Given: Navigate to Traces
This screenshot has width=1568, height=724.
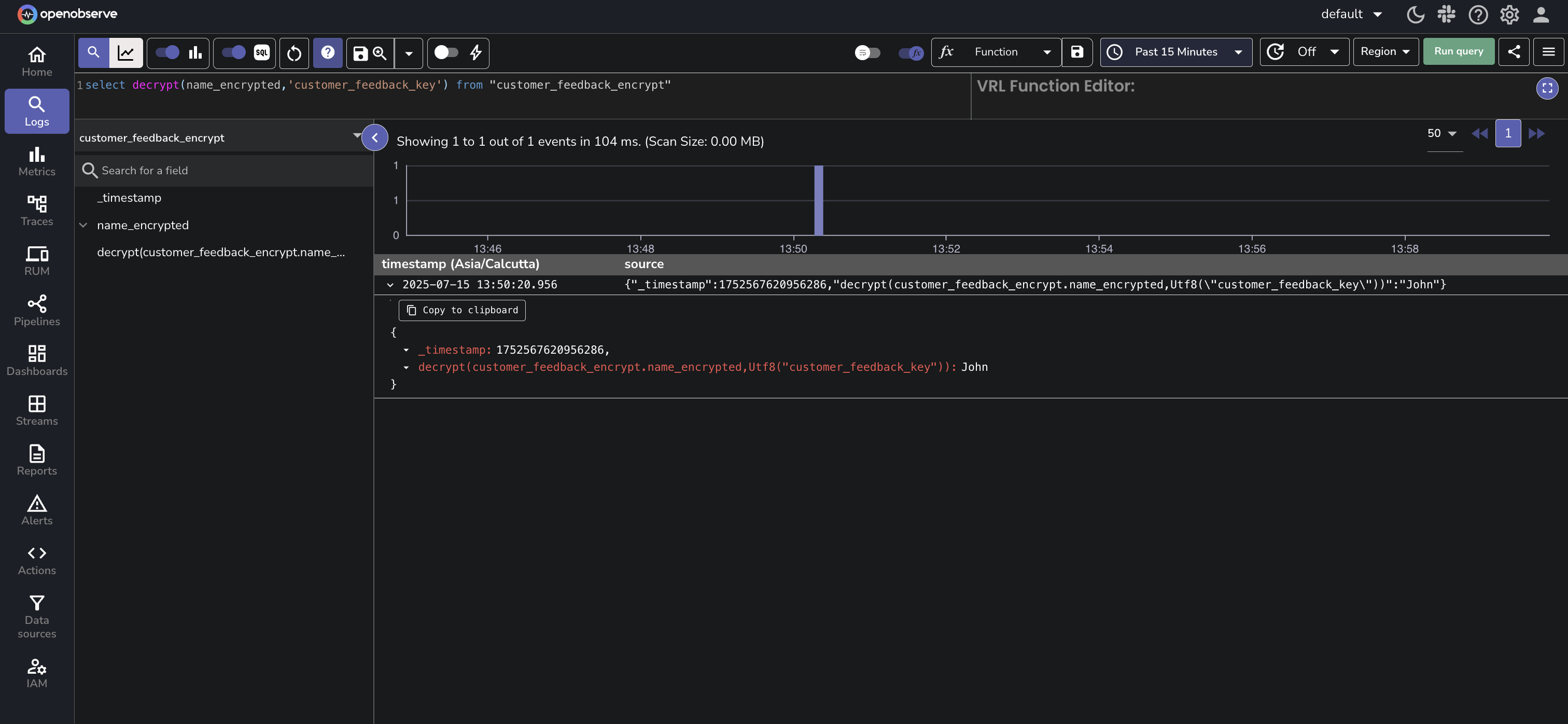Looking at the screenshot, I should 36,211.
